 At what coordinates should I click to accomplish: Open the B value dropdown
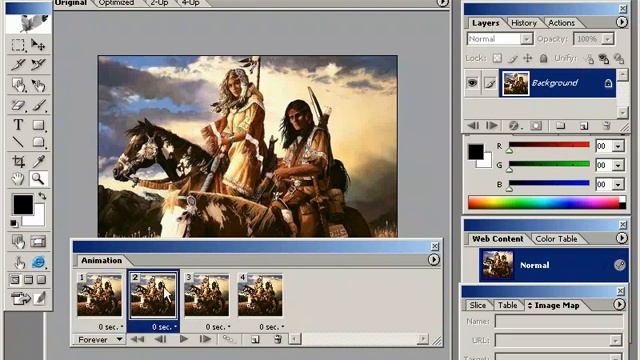(618, 184)
